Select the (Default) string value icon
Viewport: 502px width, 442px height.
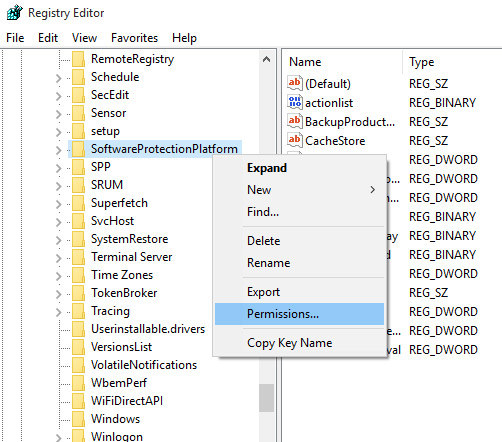pos(295,83)
